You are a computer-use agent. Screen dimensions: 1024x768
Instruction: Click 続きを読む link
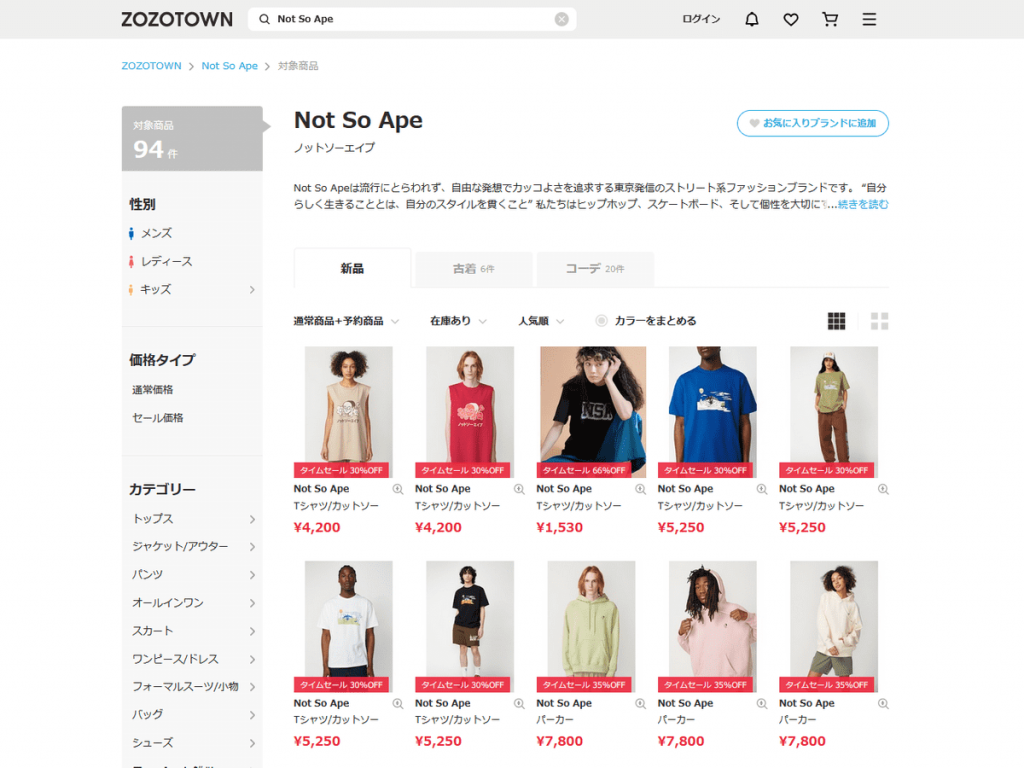pos(863,204)
